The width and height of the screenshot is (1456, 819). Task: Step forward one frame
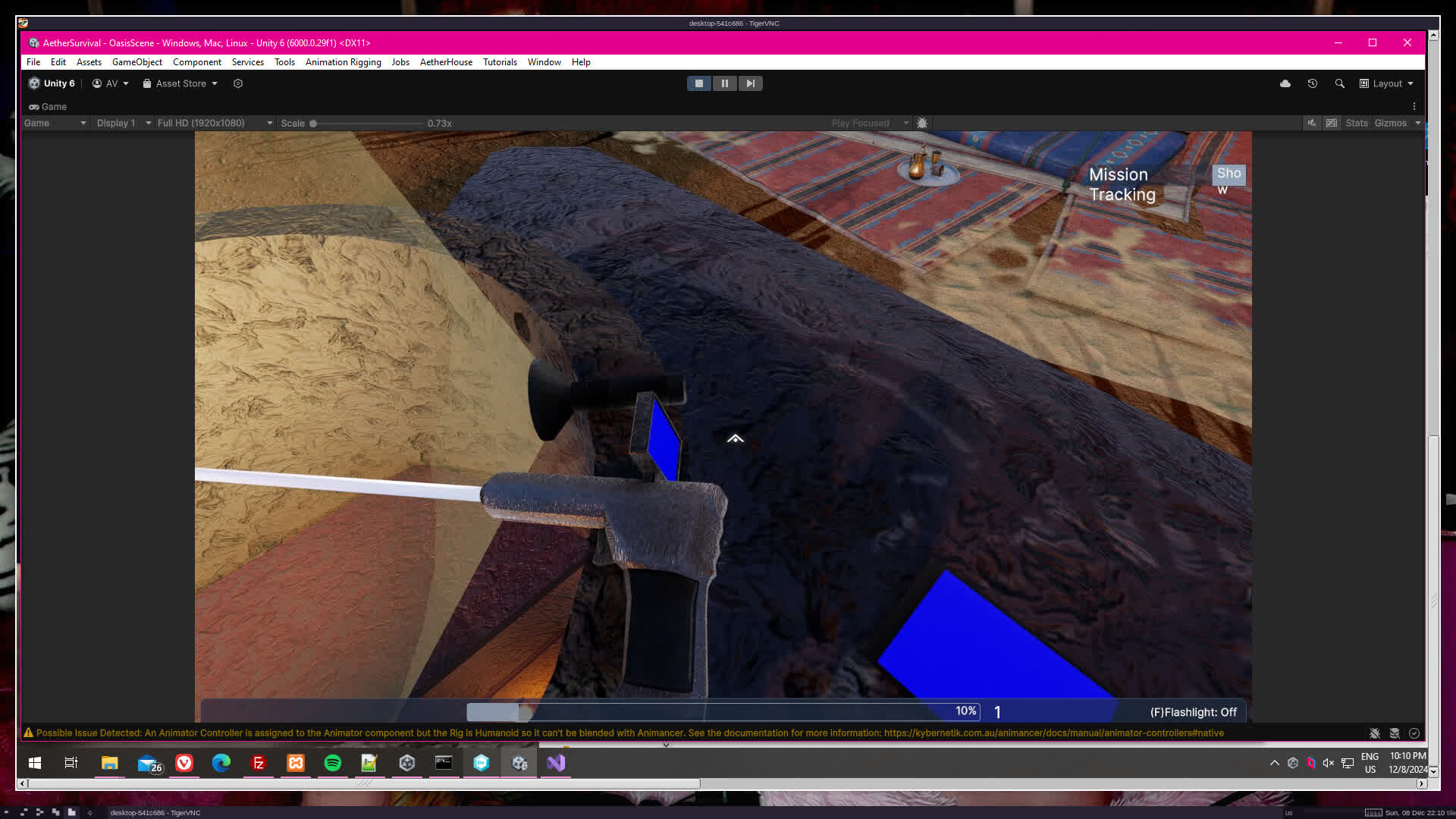coord(750,83)
